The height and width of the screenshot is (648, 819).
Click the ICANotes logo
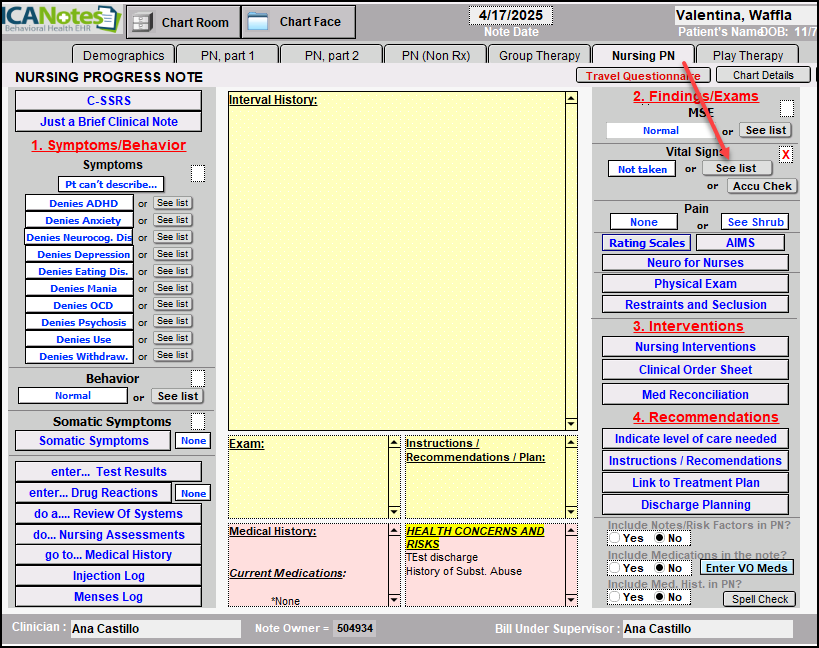[61, 19]
